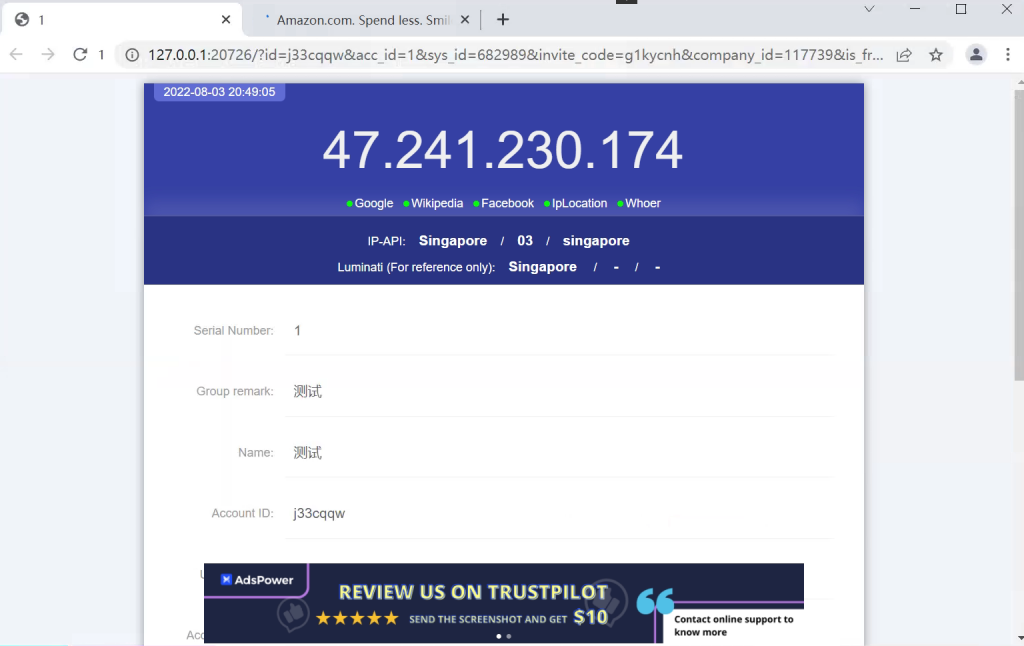Image resolution: width=1024 pixels, height=646 pixels.
Task: Click the Whoer link
Action: [x=642, y=203]
